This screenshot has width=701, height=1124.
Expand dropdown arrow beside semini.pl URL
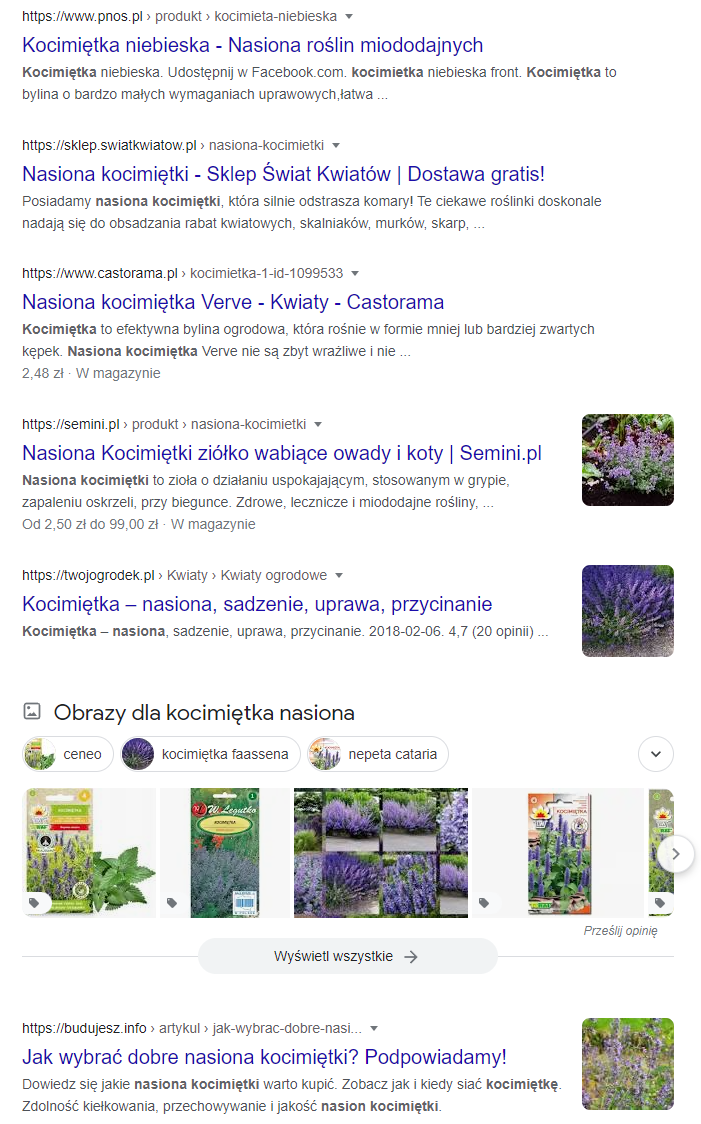pos(318,424)
